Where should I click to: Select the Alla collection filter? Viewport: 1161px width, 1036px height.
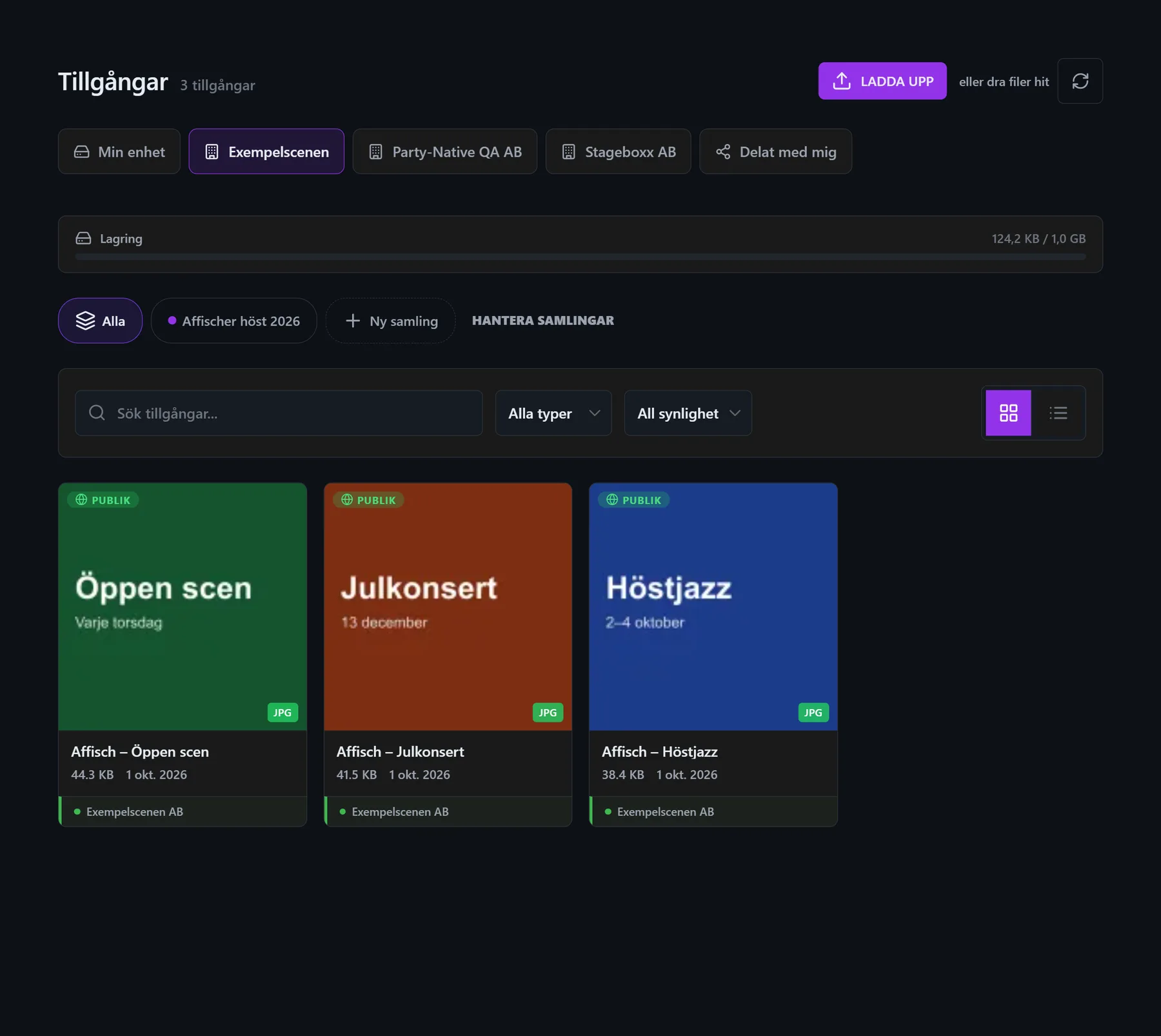pos(100,321)
